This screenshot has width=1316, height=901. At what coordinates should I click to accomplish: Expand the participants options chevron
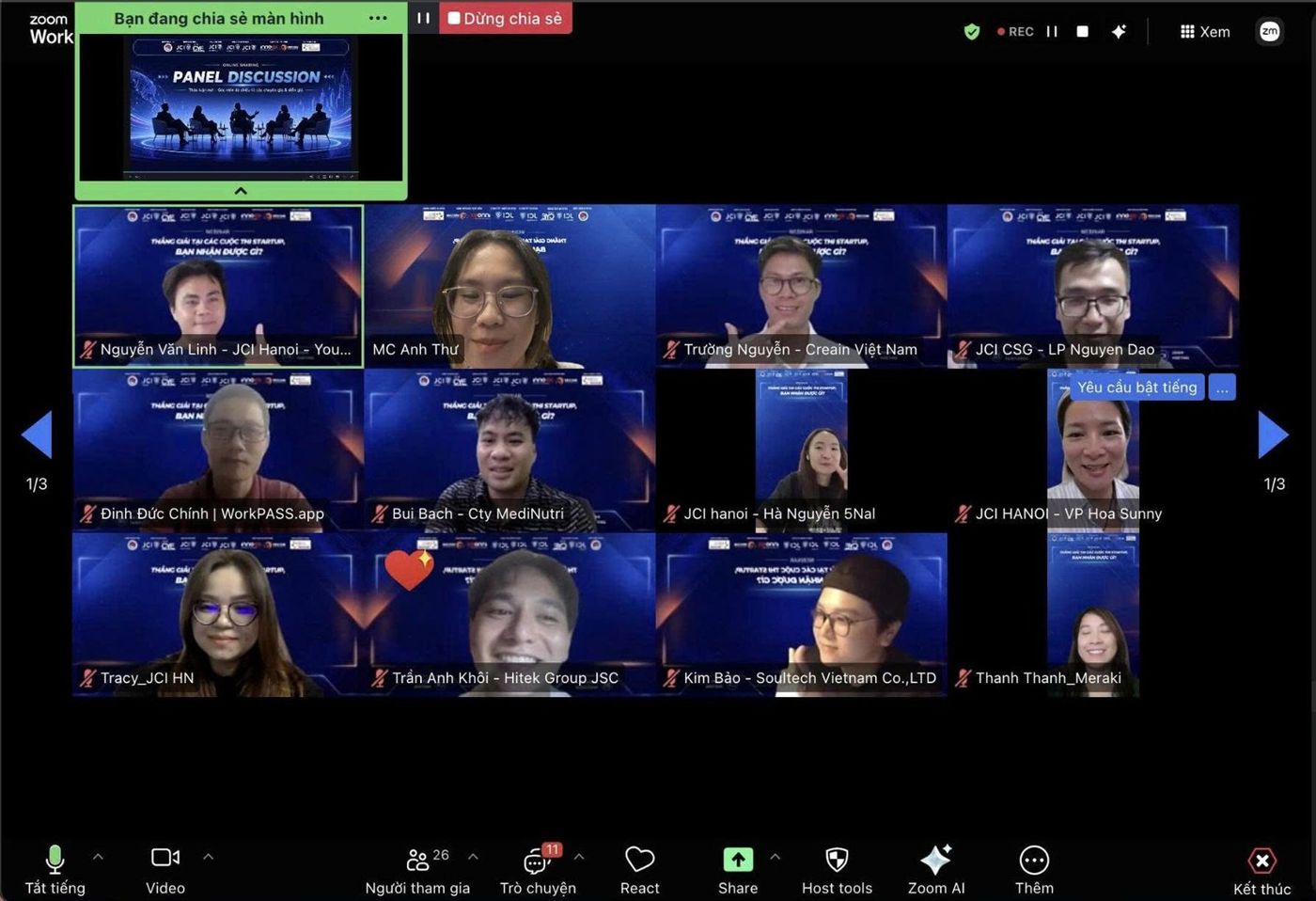tap(473, 857)
